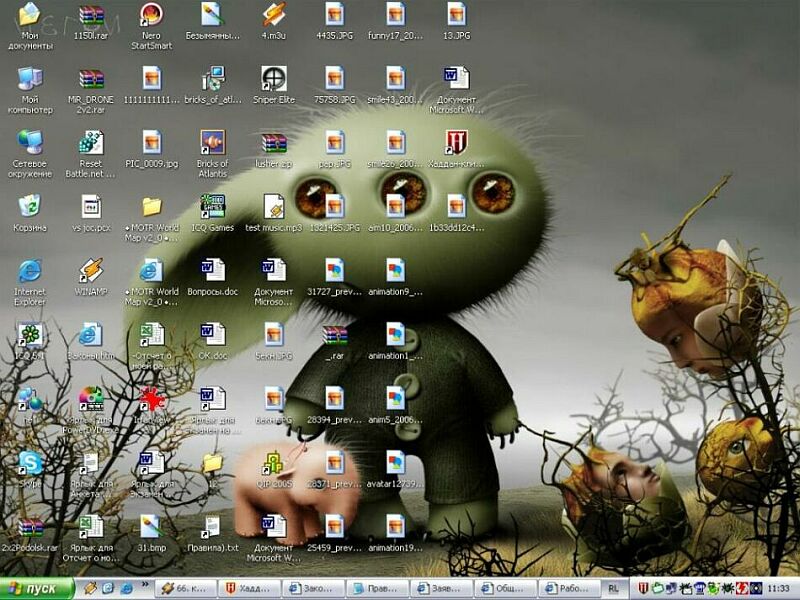This screenshot has height=600, width=800.
Task: Launch the QIP 2005 messenger shortcut
Action: coord(273,463)
